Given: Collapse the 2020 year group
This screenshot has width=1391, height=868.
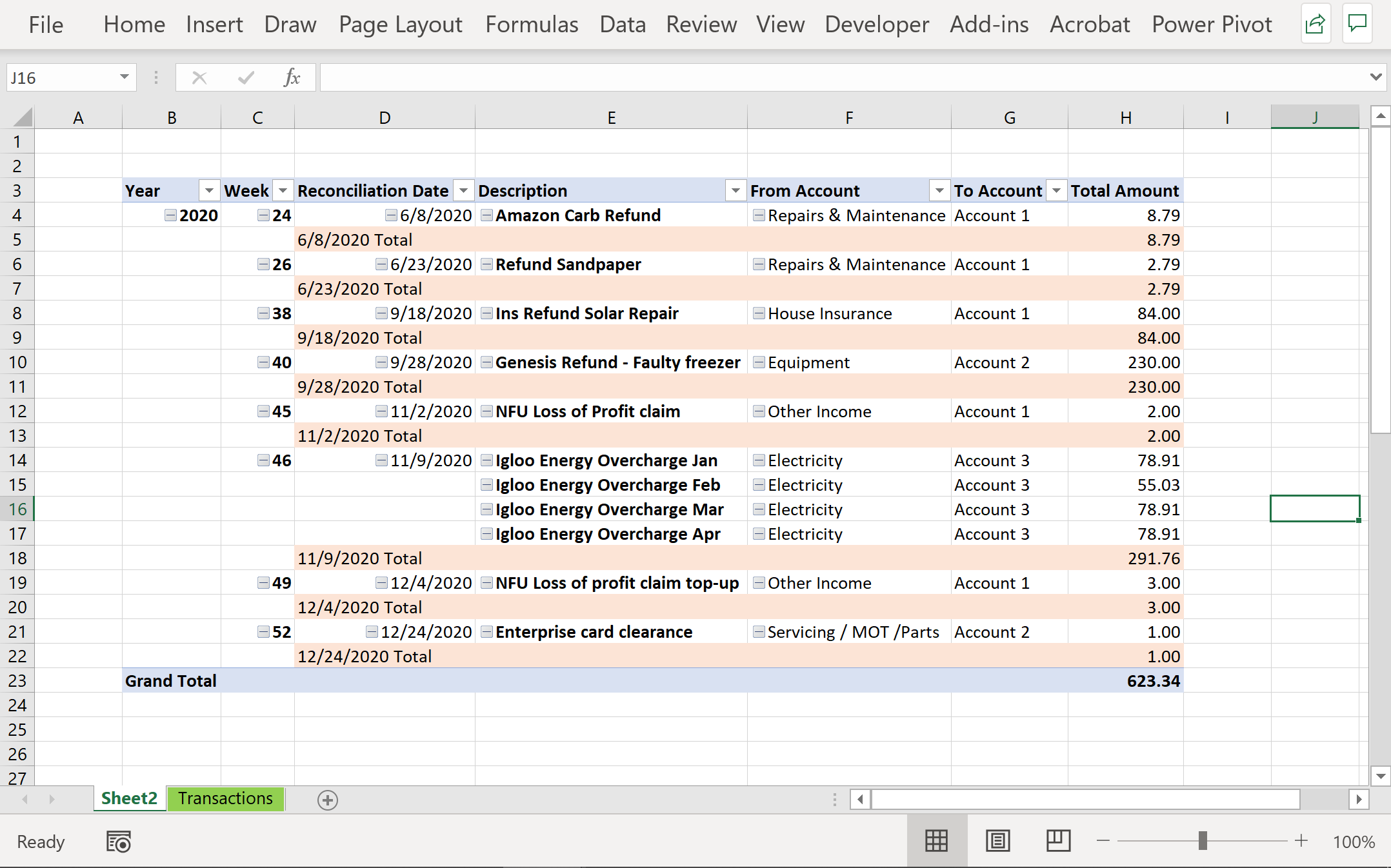Looking at the screenshot, I should click(x=170, y=215).
